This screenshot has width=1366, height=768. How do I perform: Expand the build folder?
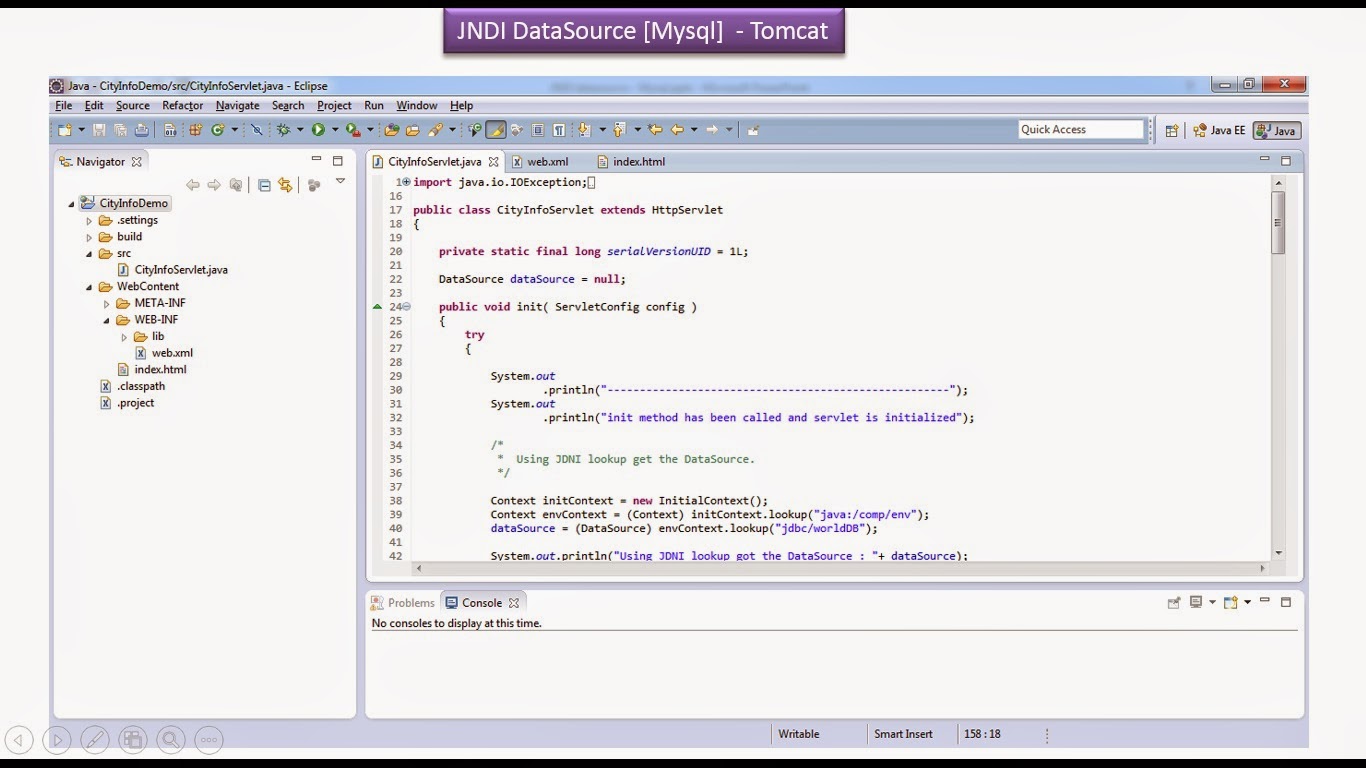point(89,237)
